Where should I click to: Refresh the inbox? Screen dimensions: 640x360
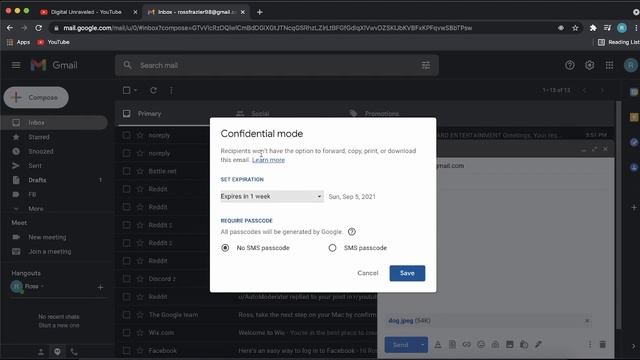point(153,90)
